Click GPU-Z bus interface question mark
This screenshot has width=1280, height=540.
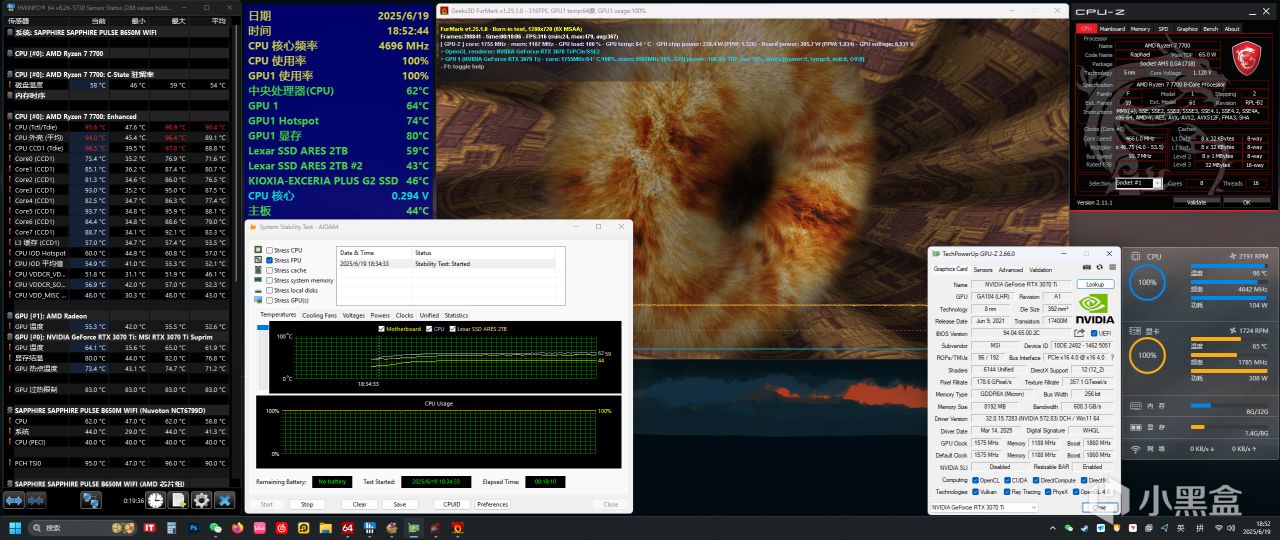click(x=1113, y=357)
